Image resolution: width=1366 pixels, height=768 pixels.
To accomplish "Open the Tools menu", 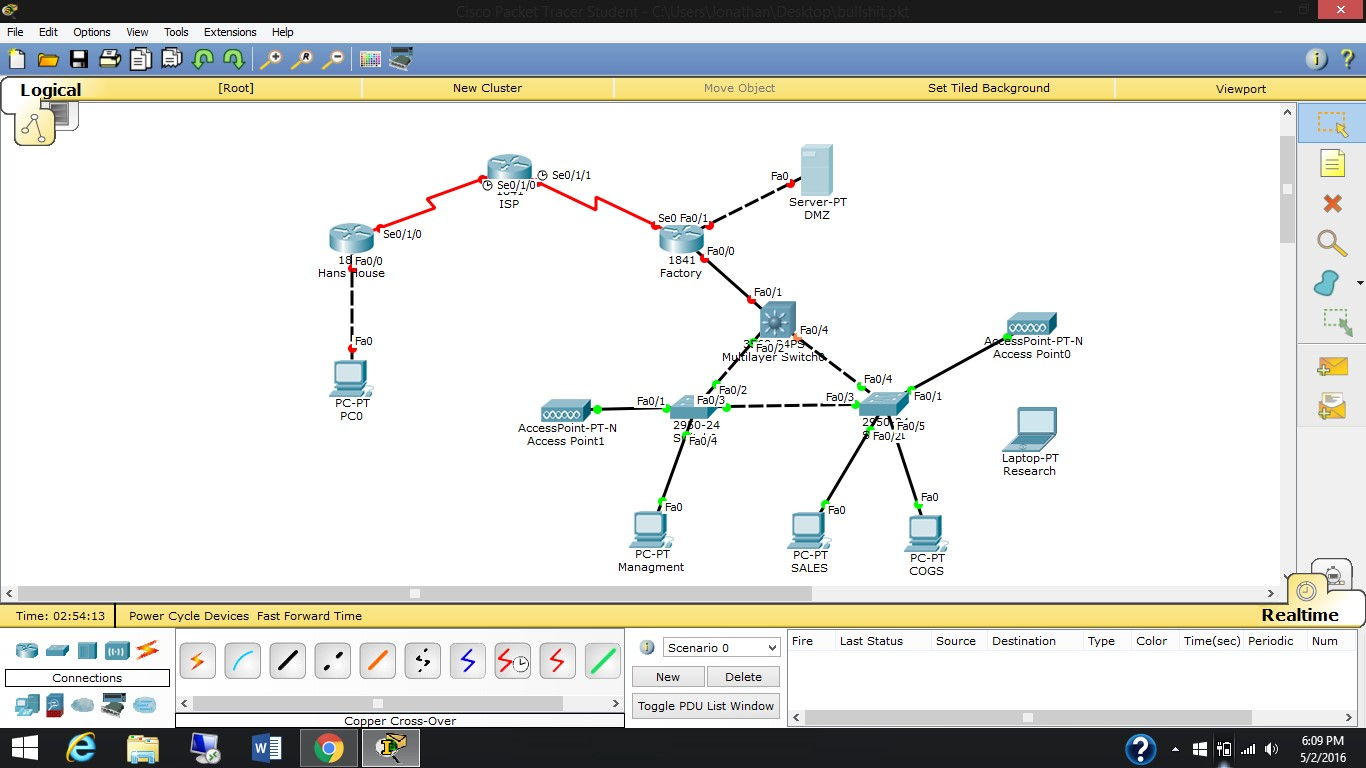I will pos(176,32).
